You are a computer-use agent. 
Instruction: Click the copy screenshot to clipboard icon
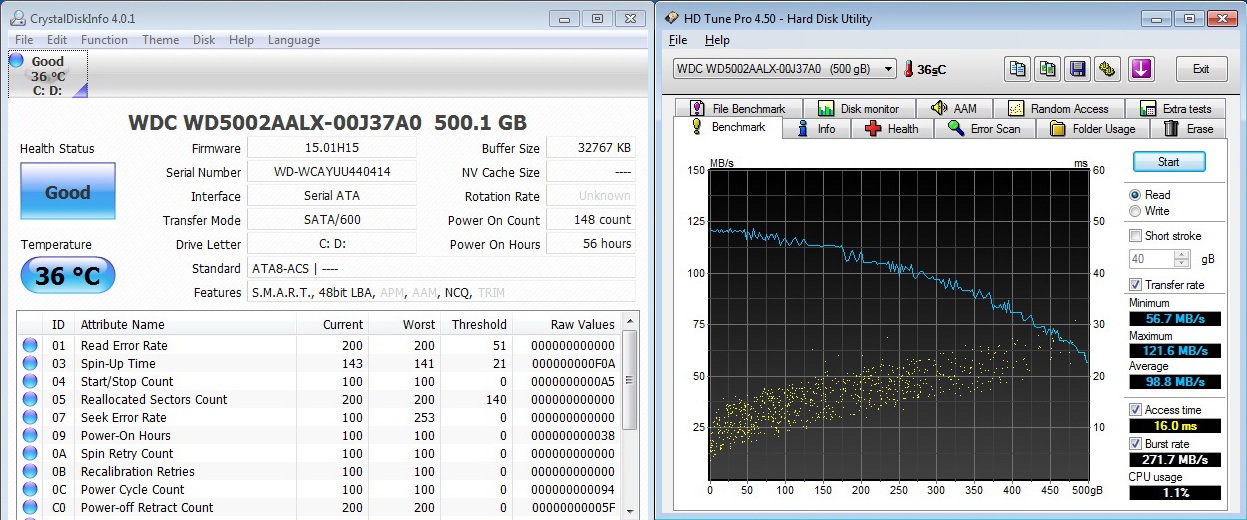[x=1047, y=69]
